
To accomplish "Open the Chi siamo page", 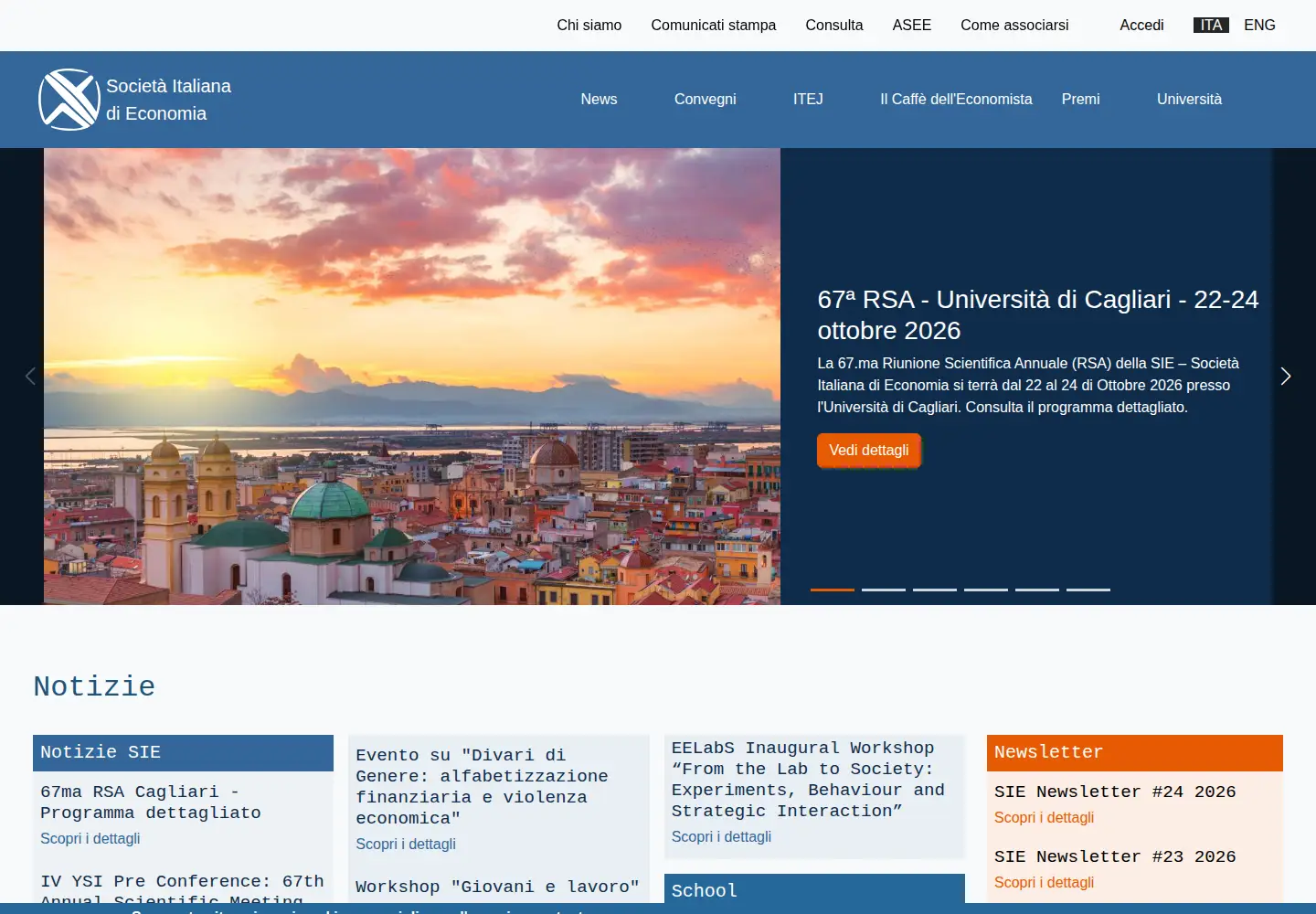I will click(x=589, y=26).
